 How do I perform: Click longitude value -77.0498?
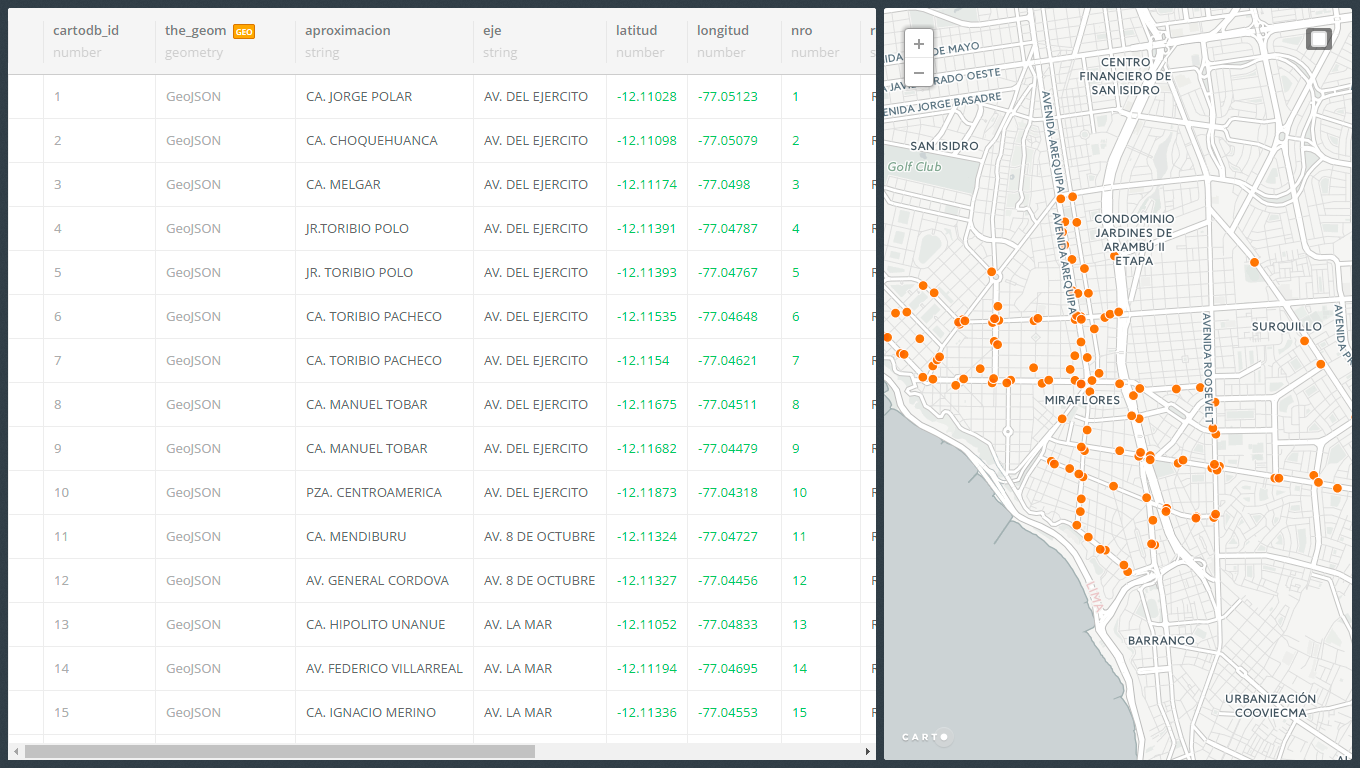(724, 185)
